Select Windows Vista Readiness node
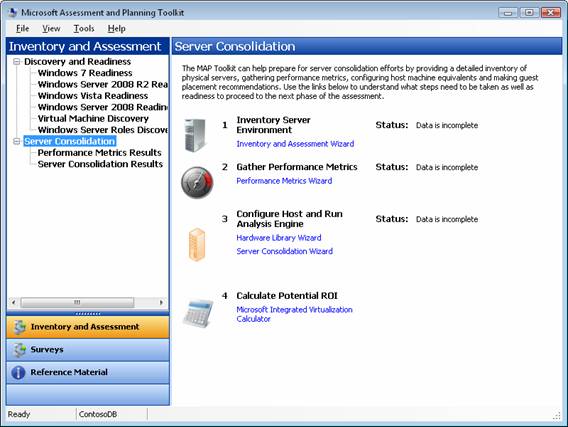568x427 pixels. click(93, 96)
